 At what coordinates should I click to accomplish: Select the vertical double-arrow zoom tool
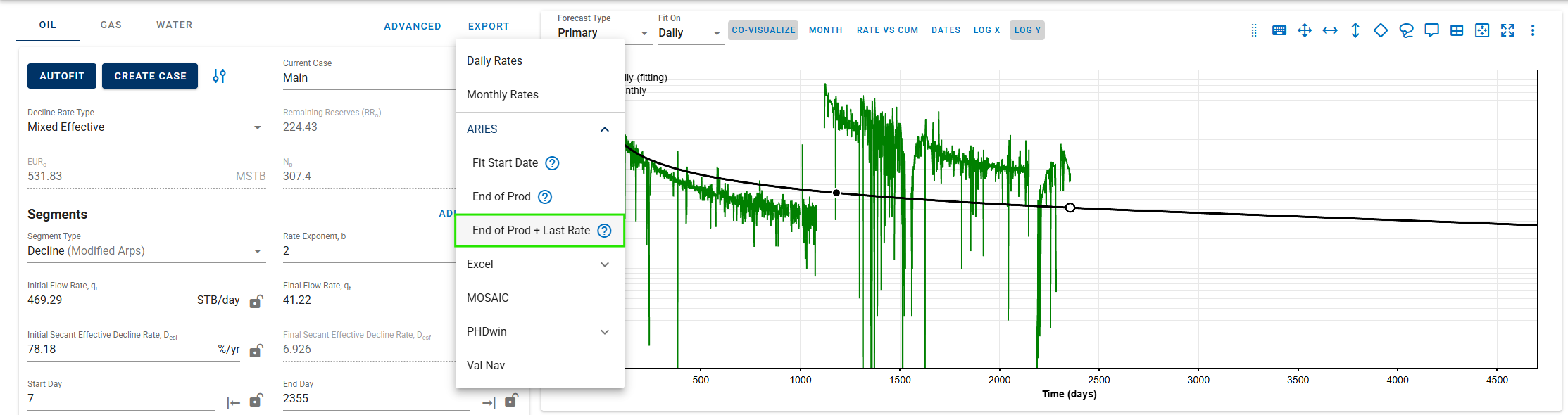coord(1355,30)
